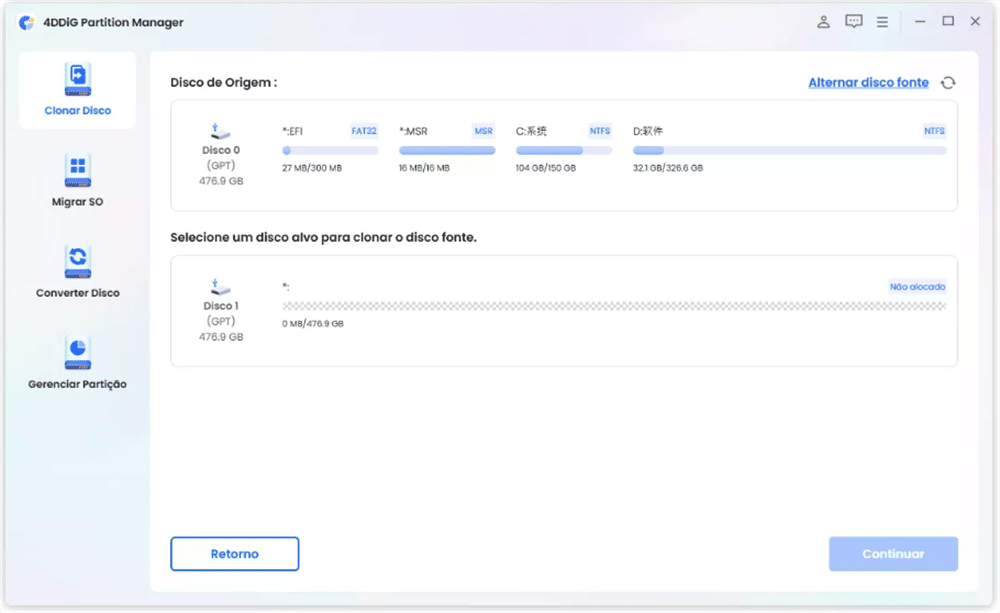This screenshot has width=1000, height=613.
Task: Click the Alternar disco fonte link
Action: (x=868, y=83)
